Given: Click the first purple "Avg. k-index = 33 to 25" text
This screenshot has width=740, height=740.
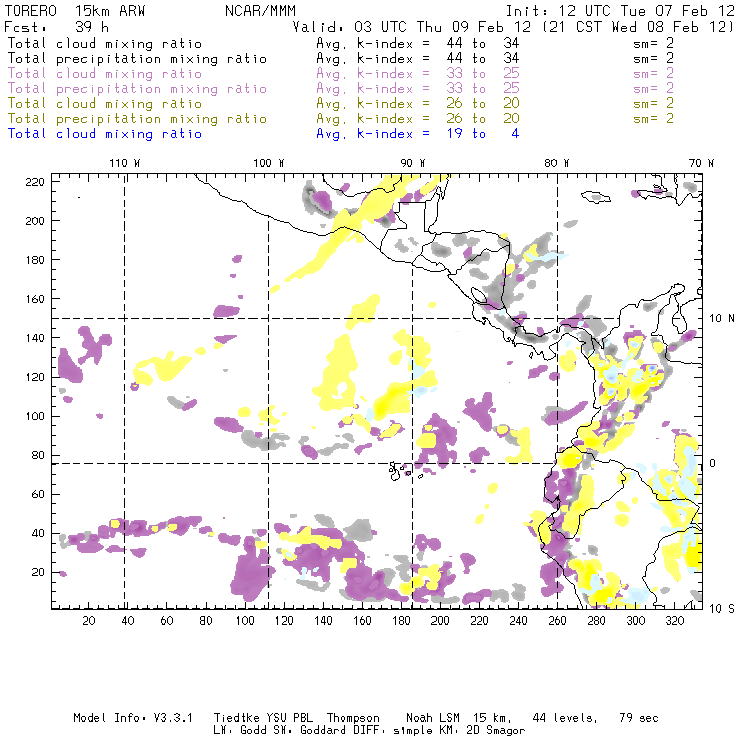Looking at the screenshot, I should tap(418, 74).
